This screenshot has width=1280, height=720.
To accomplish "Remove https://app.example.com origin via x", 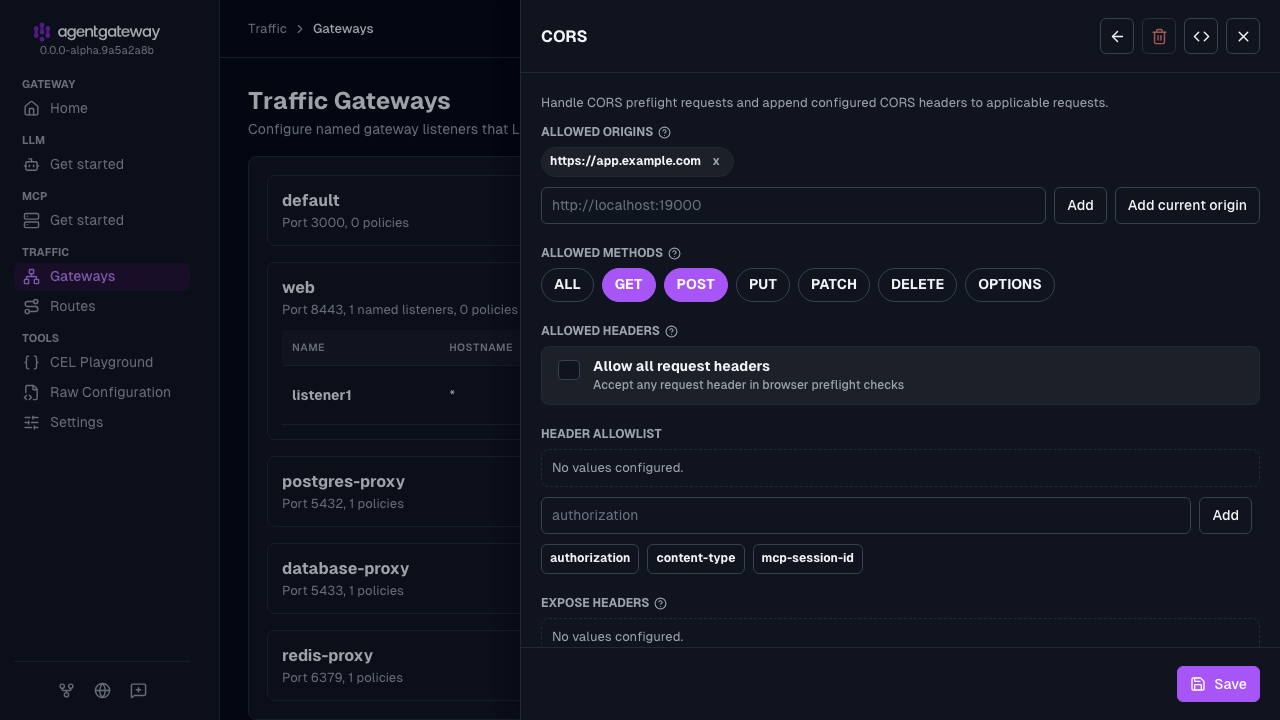I will coord(716,161).
